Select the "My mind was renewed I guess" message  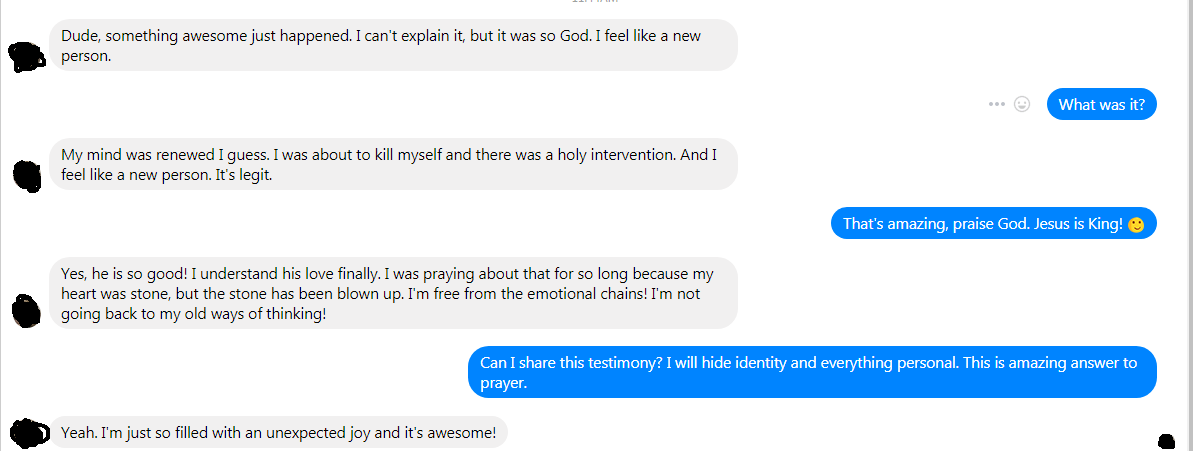pos(393,164)
